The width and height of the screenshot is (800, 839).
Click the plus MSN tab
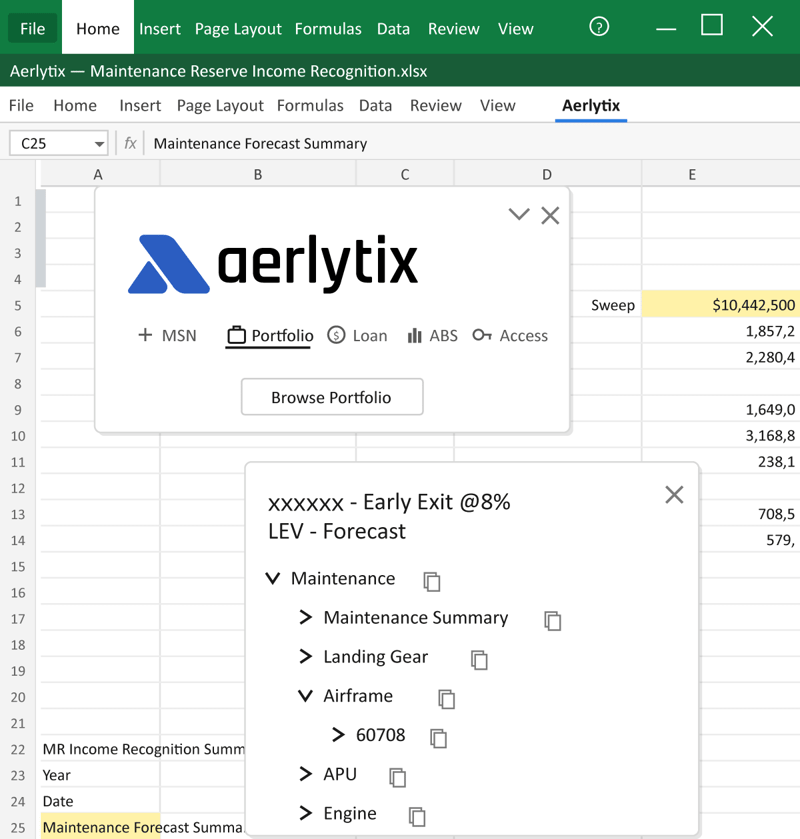click(x=167, y=335)
